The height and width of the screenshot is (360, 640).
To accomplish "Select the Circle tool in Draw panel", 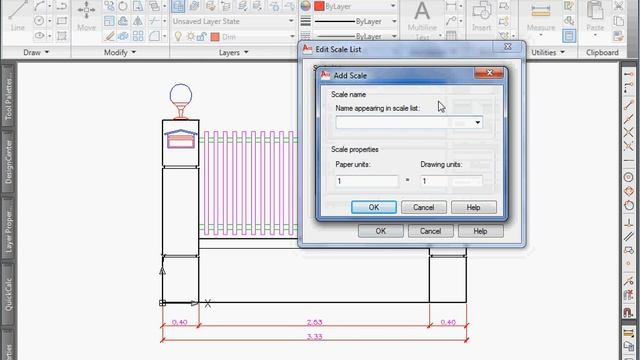I will (39, 20).
